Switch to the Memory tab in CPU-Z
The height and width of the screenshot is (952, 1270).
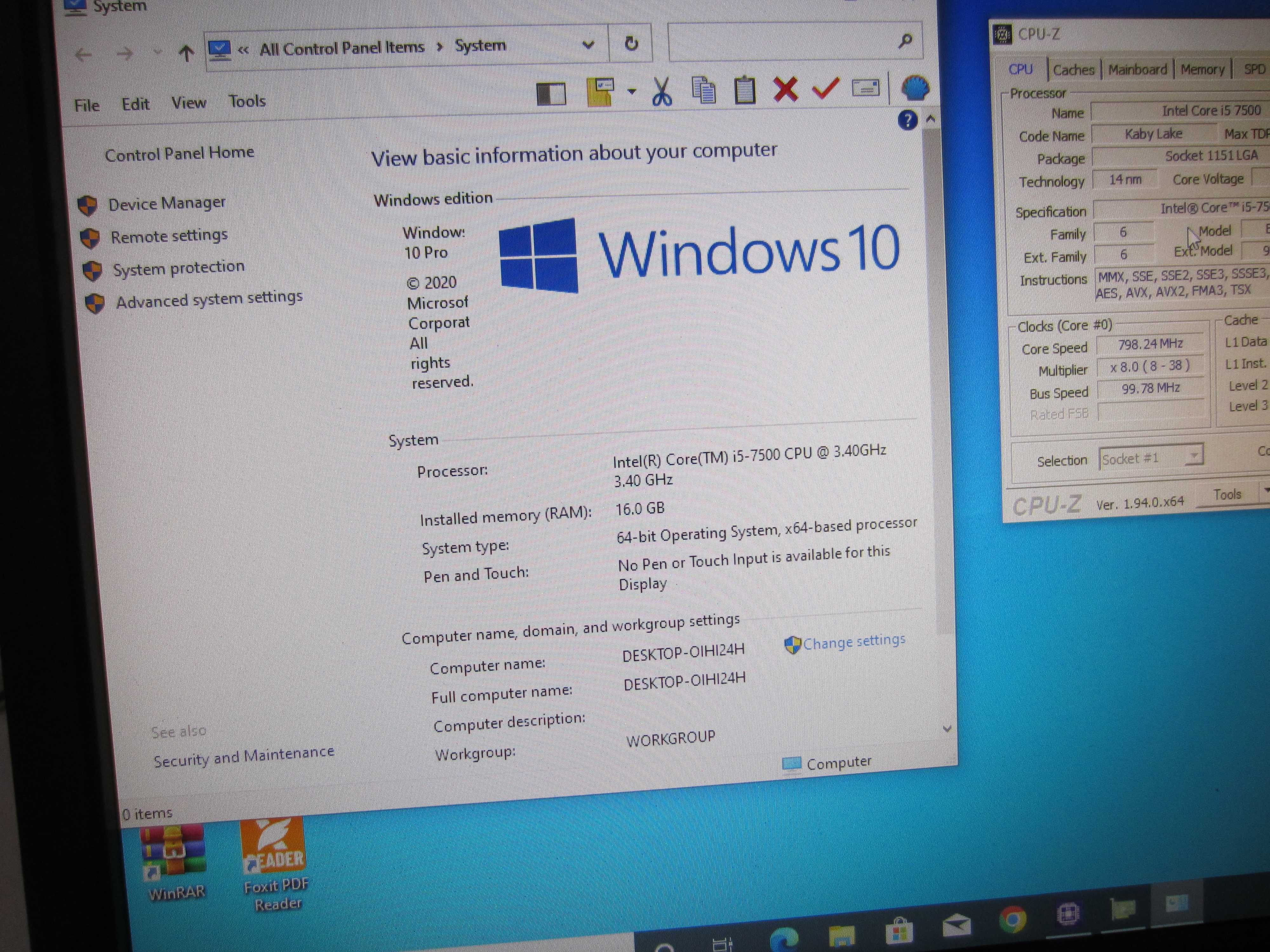click(1202, 69)
